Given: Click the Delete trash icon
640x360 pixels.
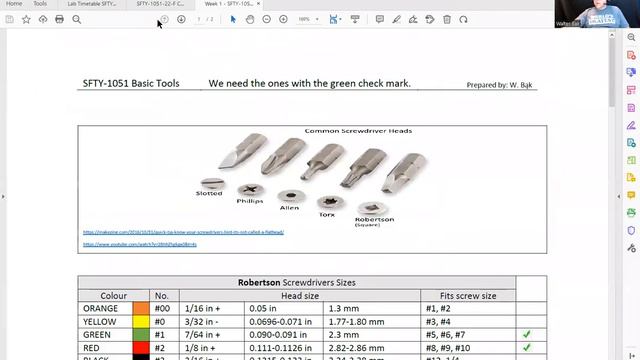Looking at the screenshot, I should tap(447, 19).
